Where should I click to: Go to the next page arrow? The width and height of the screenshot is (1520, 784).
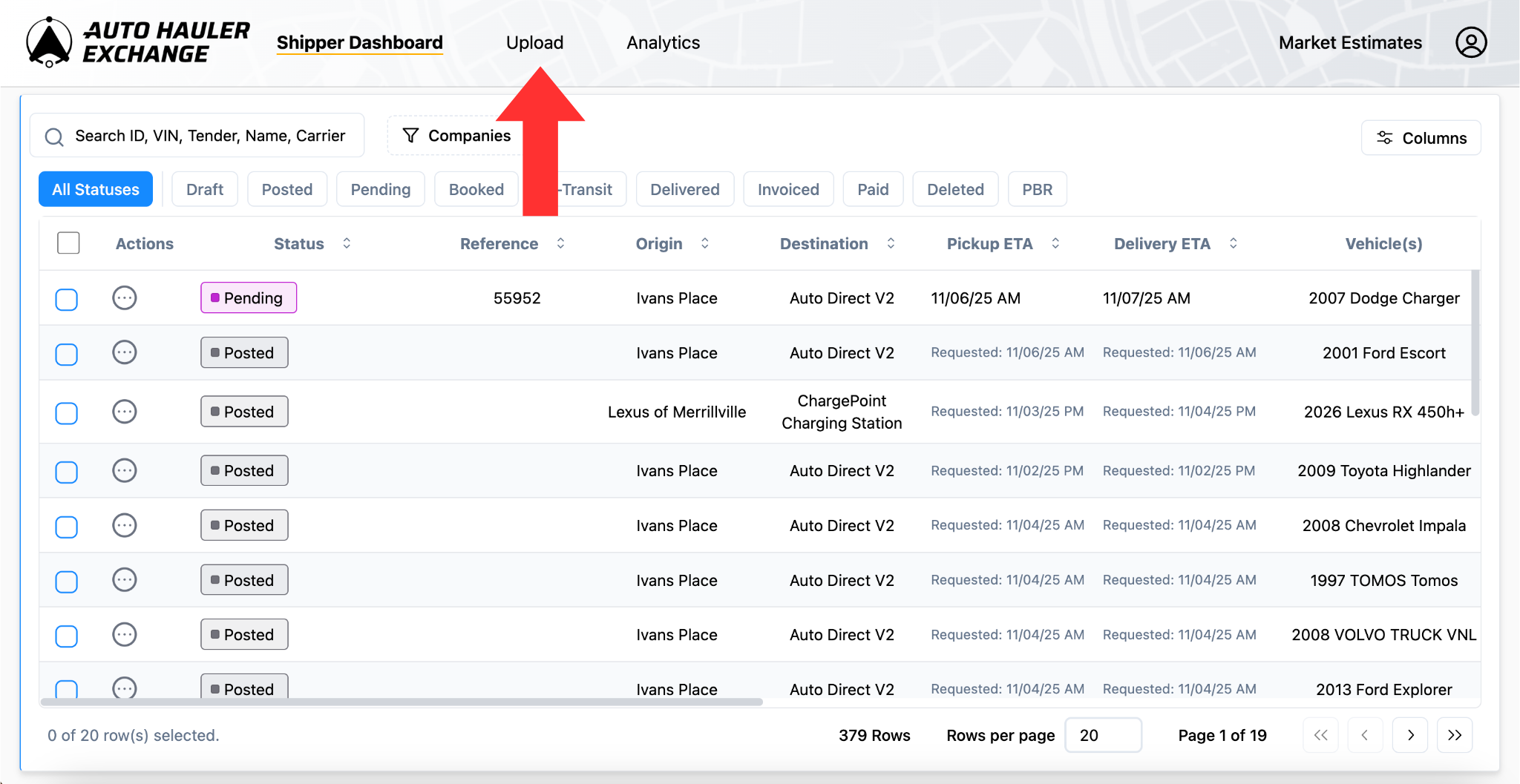pyautogui.click(x=1410, y=735)
